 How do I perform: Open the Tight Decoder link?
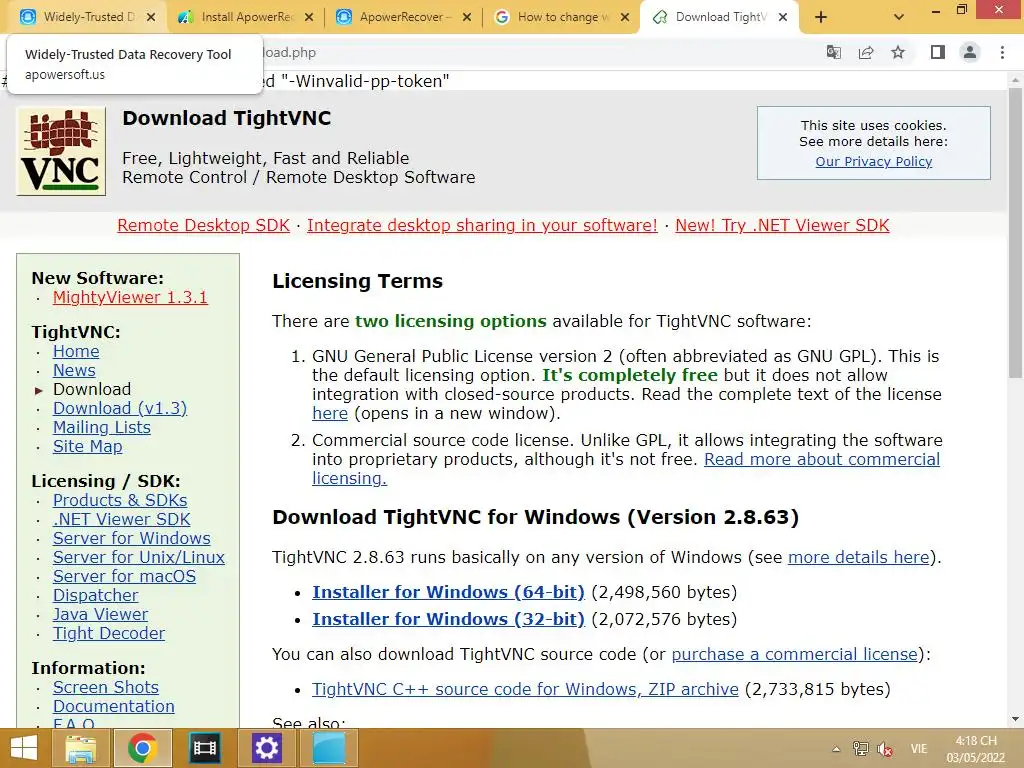tap(108, 633)
